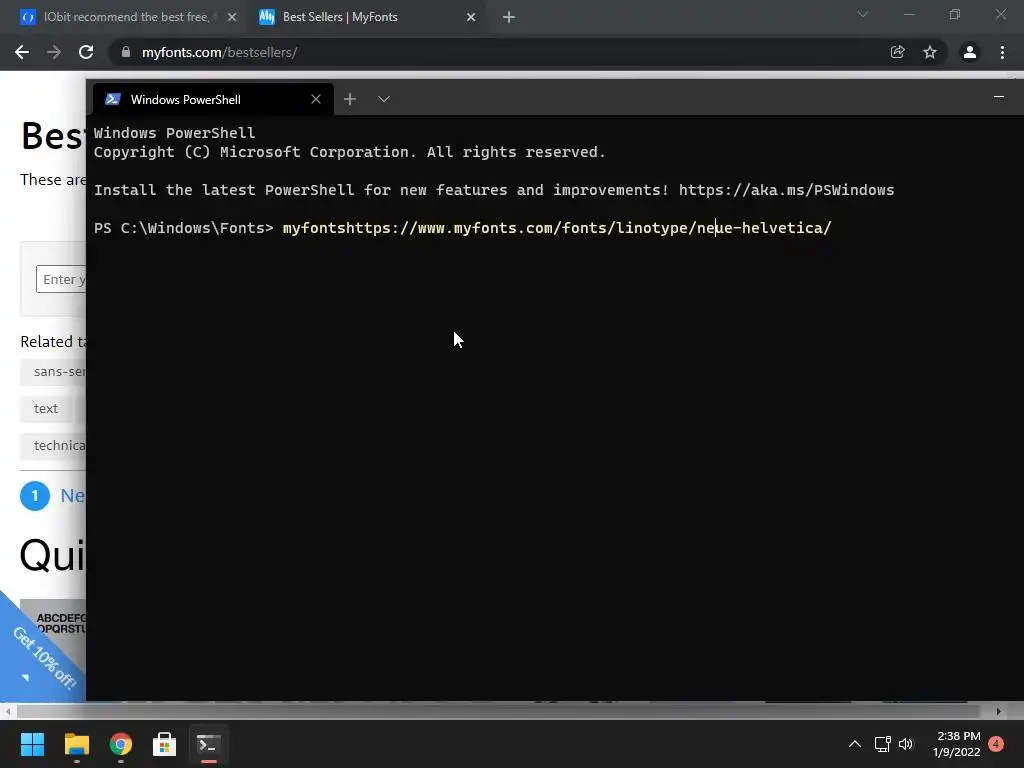Click the PowerShell copyright line text

tap(349, 152)
